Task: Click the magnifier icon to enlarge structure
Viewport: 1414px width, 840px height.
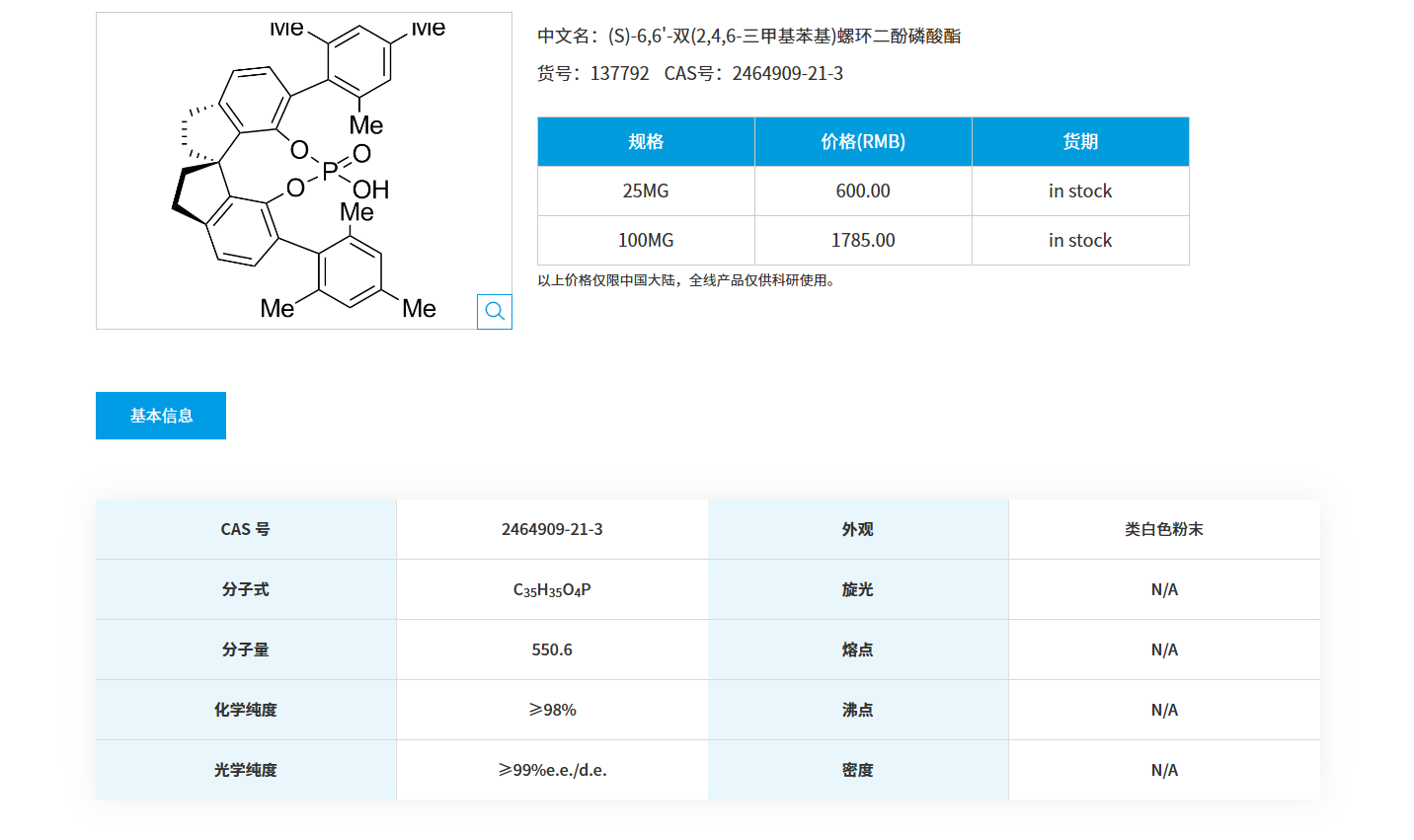Action: click(x=495, y=311)
